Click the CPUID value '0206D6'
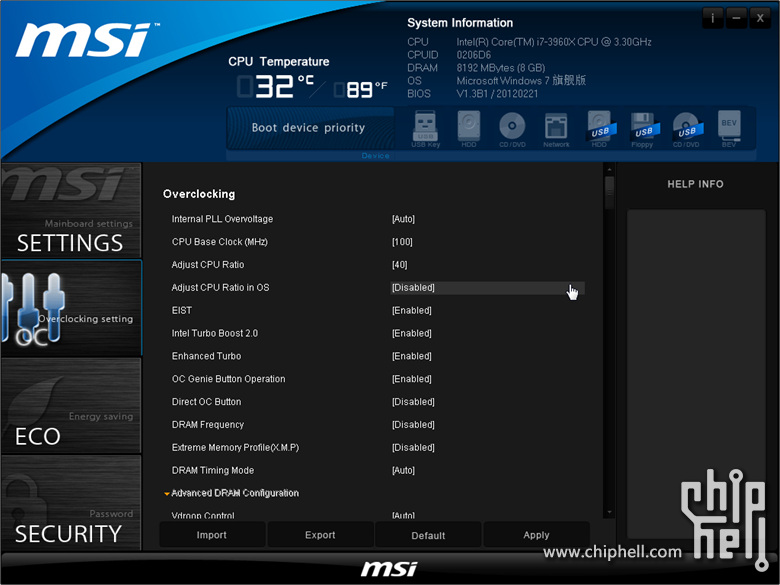 point(474,55)
